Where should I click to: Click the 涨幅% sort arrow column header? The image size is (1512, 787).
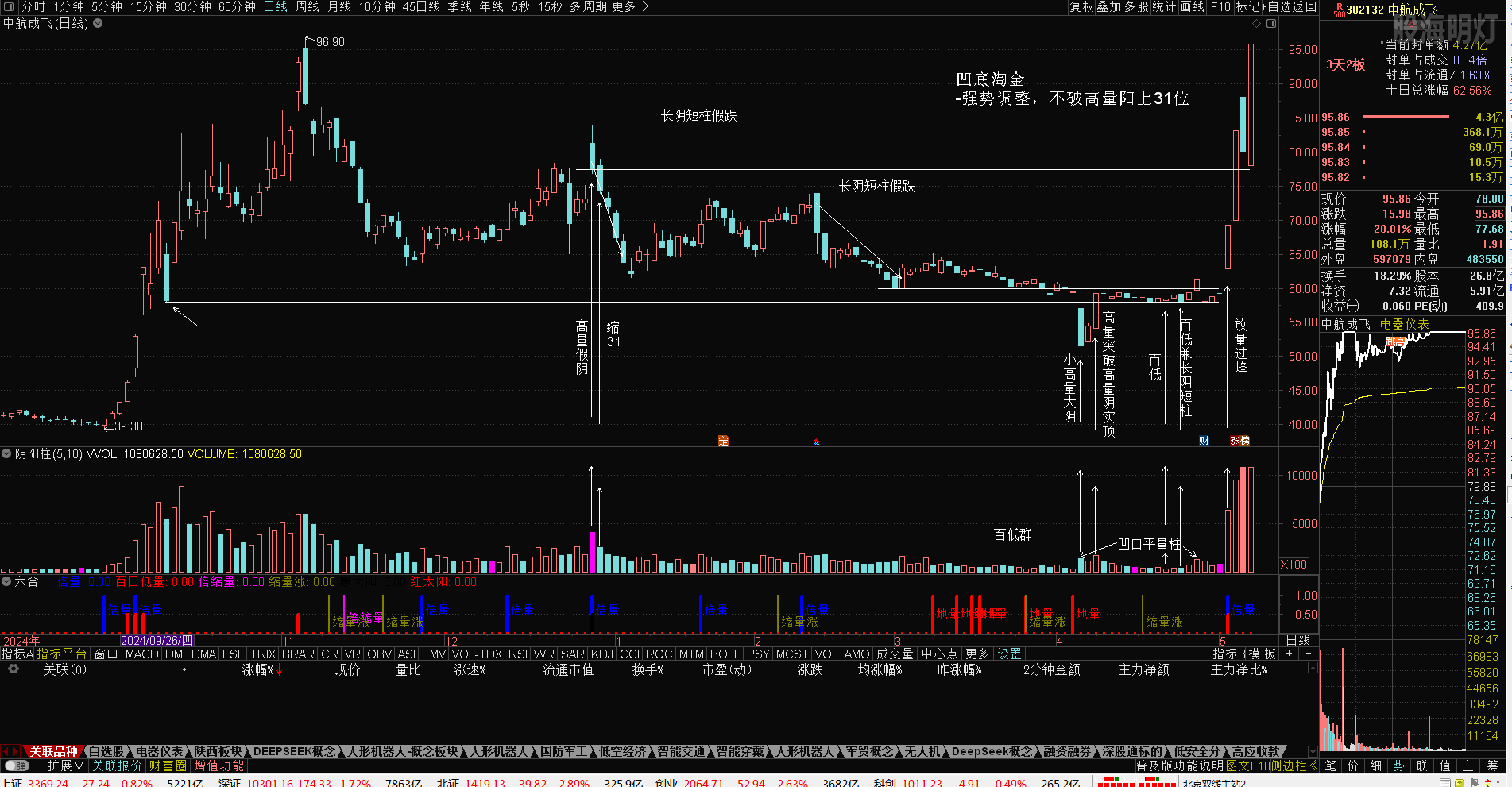pos(263,670)
